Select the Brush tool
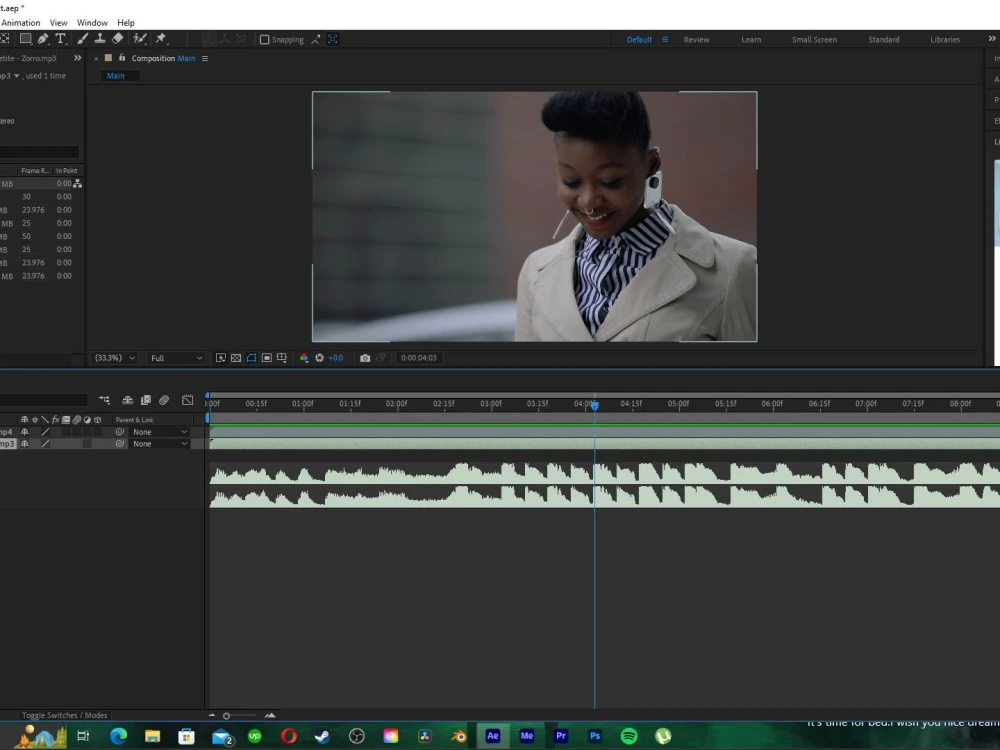 tap(83, 39)
